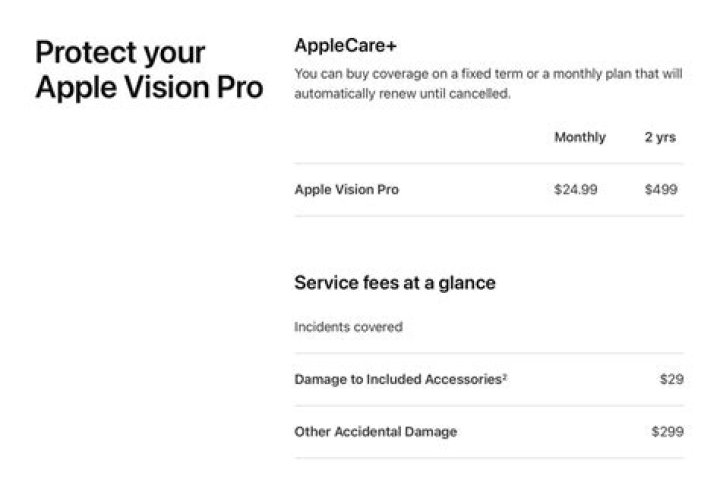
Task: Click the large "Protect your" heading line
Action: (x=120, y=52)
